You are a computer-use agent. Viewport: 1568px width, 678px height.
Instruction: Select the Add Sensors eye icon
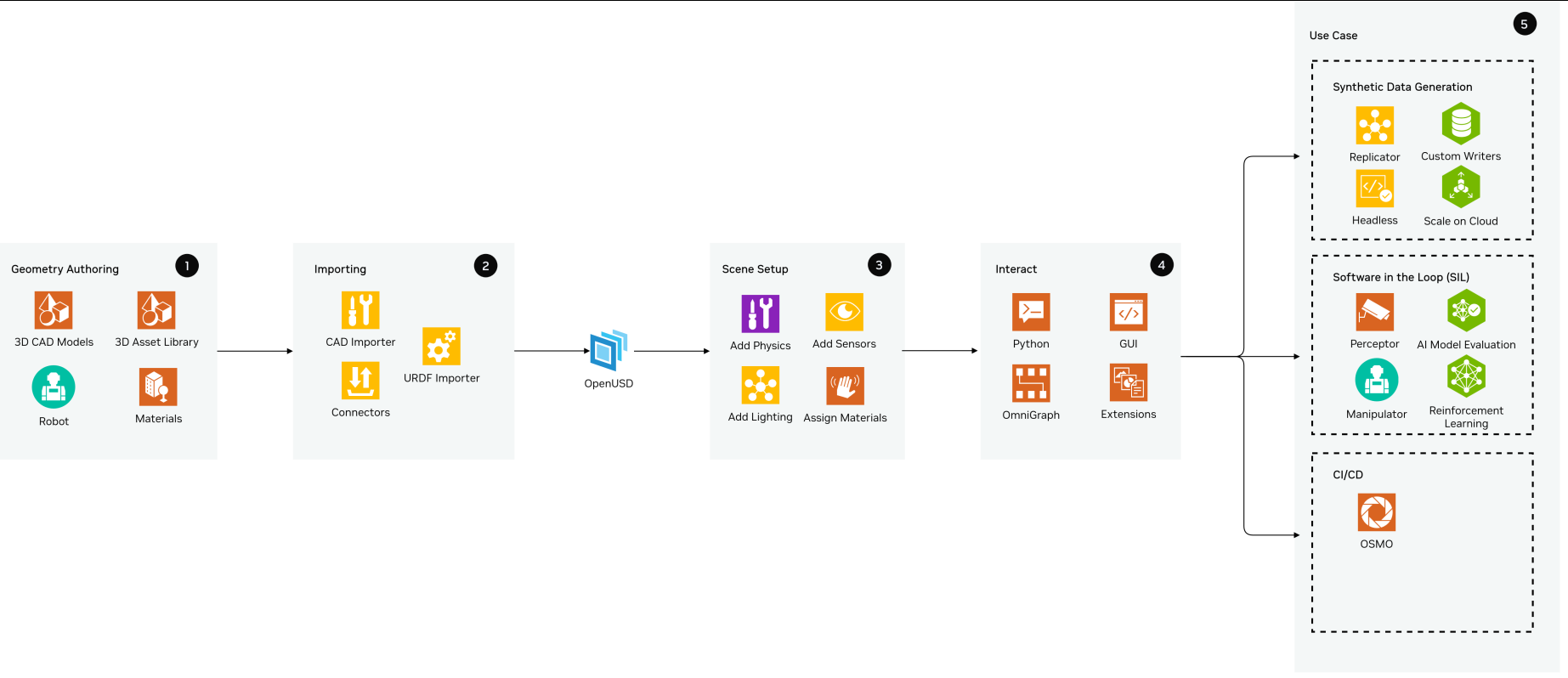(x=844, y=312)
